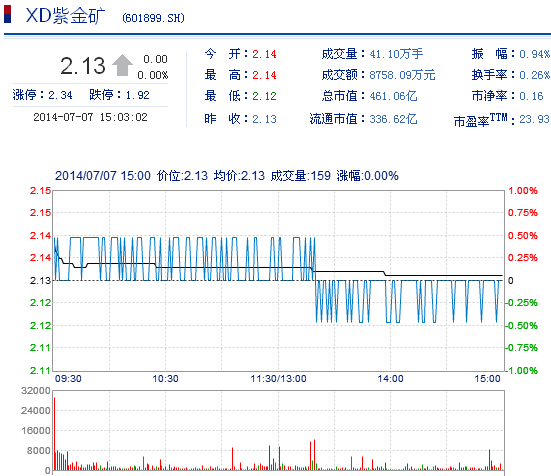Click the 09:30 time axis label
The width and height of the screenshot is (551, 476).
pos(68,379)
